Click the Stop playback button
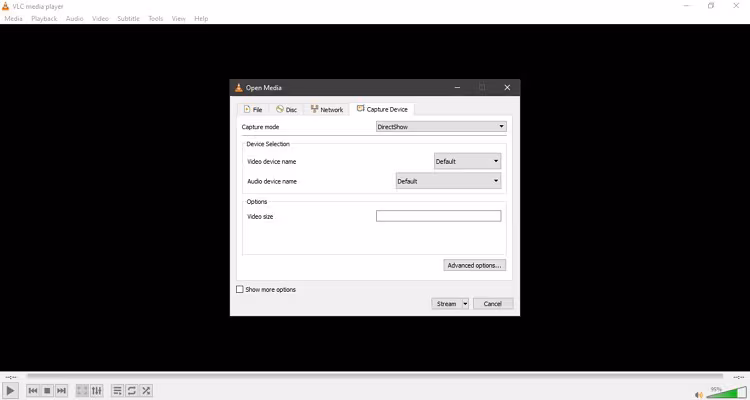Viewport: 750px width, 400px height. click(47, 390)
